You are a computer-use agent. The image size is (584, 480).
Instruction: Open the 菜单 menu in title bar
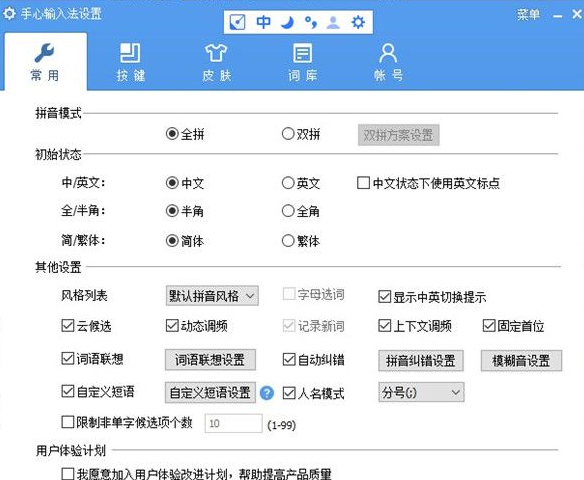pyautogui.click(x=528, y=15)
